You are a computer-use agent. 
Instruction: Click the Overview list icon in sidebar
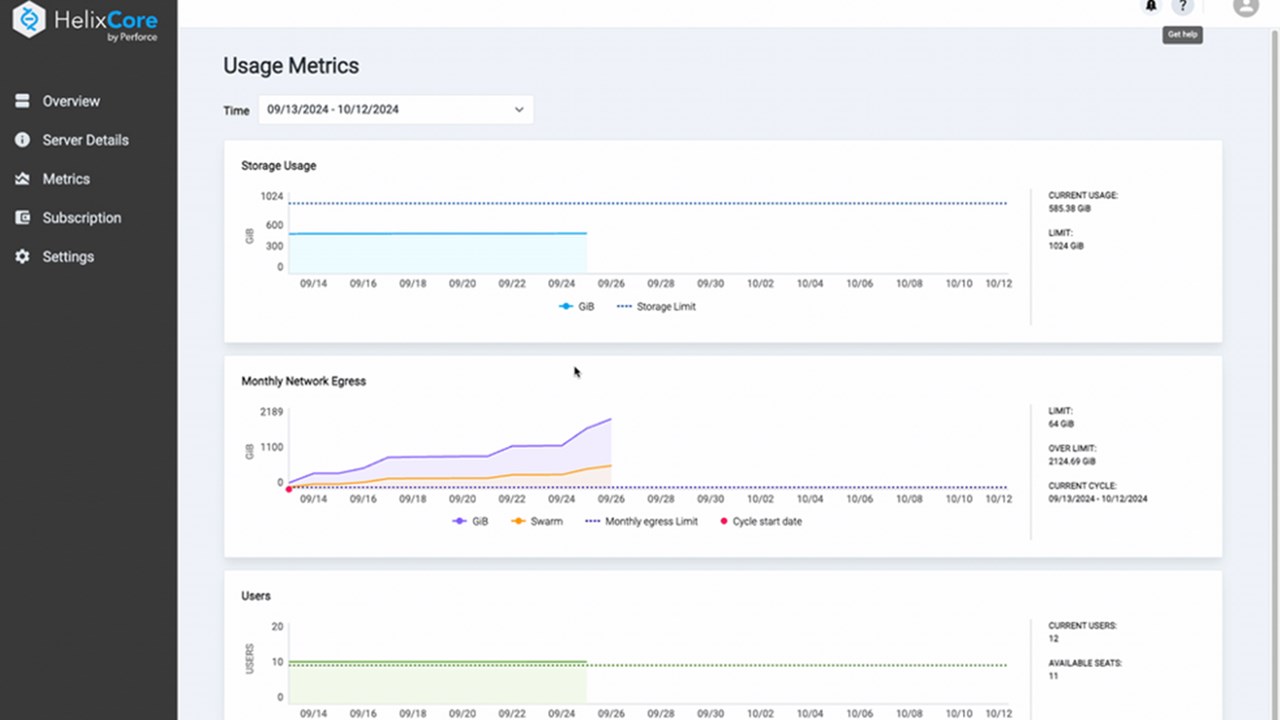(x=22, y=101)
